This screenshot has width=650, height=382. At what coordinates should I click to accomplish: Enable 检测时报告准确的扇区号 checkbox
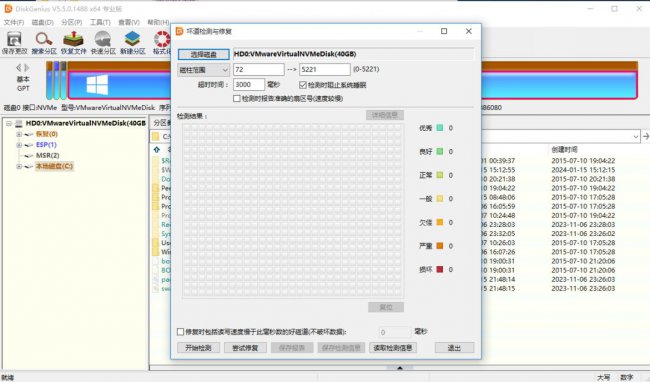pos(237,99)
